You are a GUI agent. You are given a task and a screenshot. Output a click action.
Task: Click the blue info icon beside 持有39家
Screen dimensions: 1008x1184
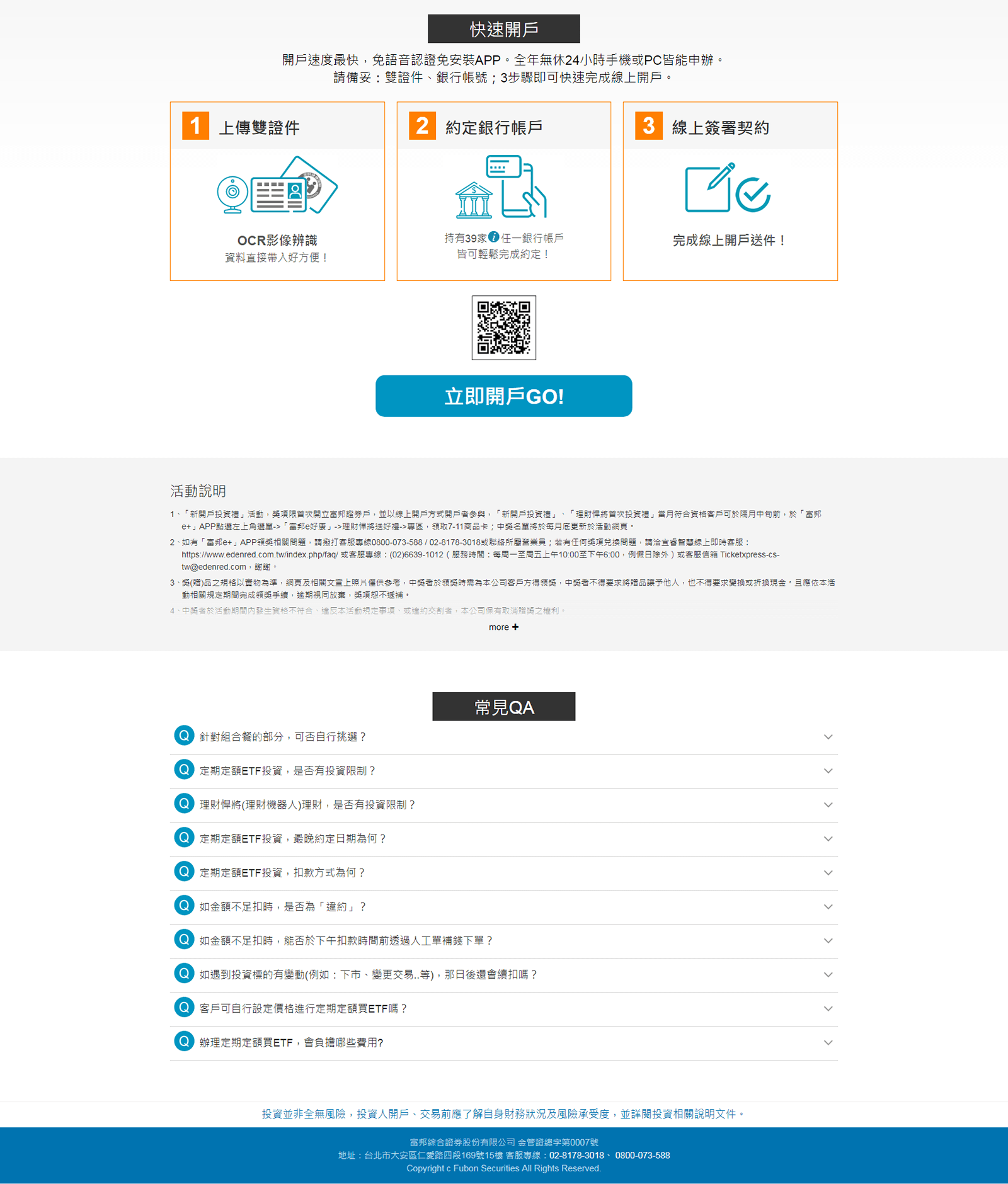(x=494, y=237)
